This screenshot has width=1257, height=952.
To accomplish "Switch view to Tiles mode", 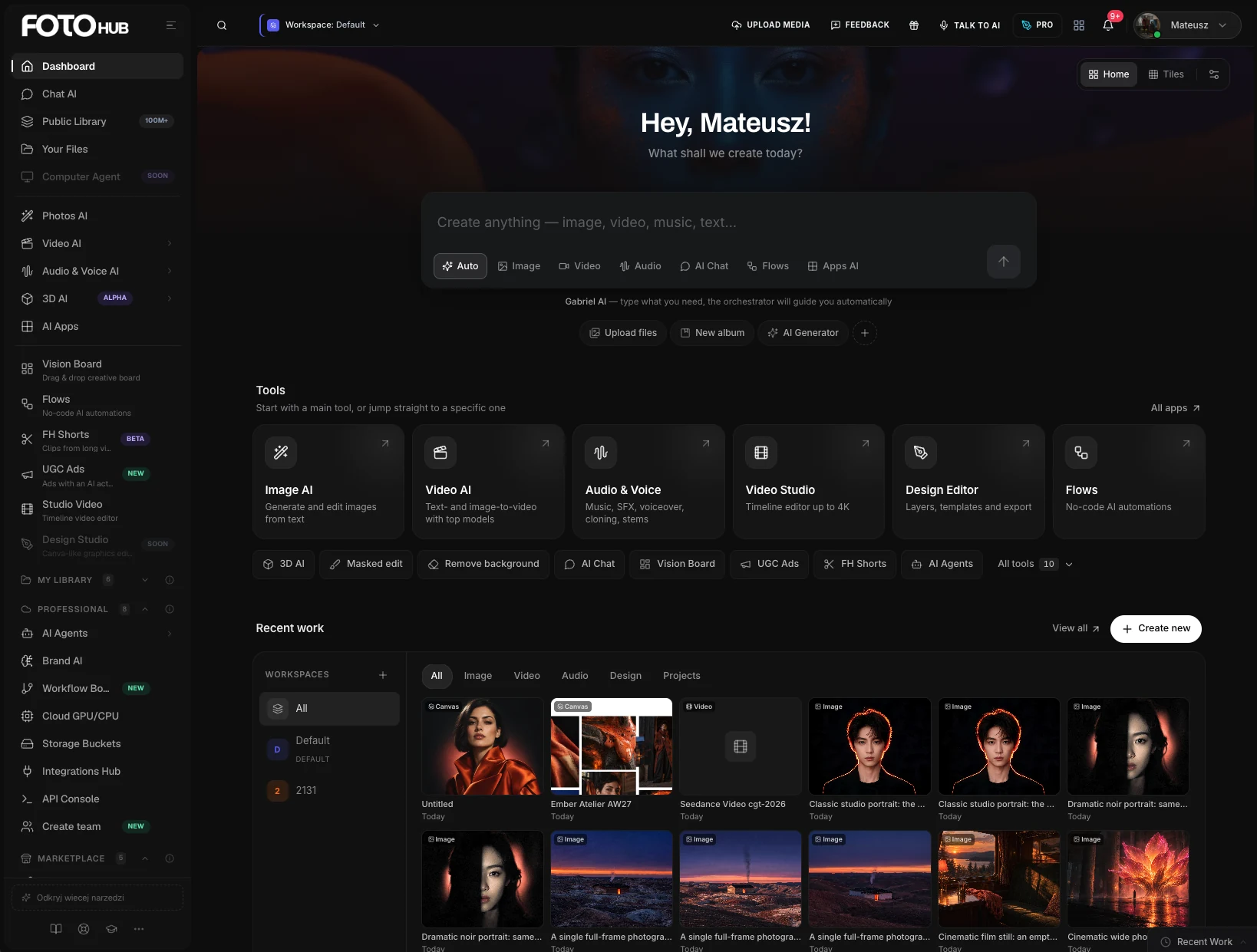I will (1166, 74).
